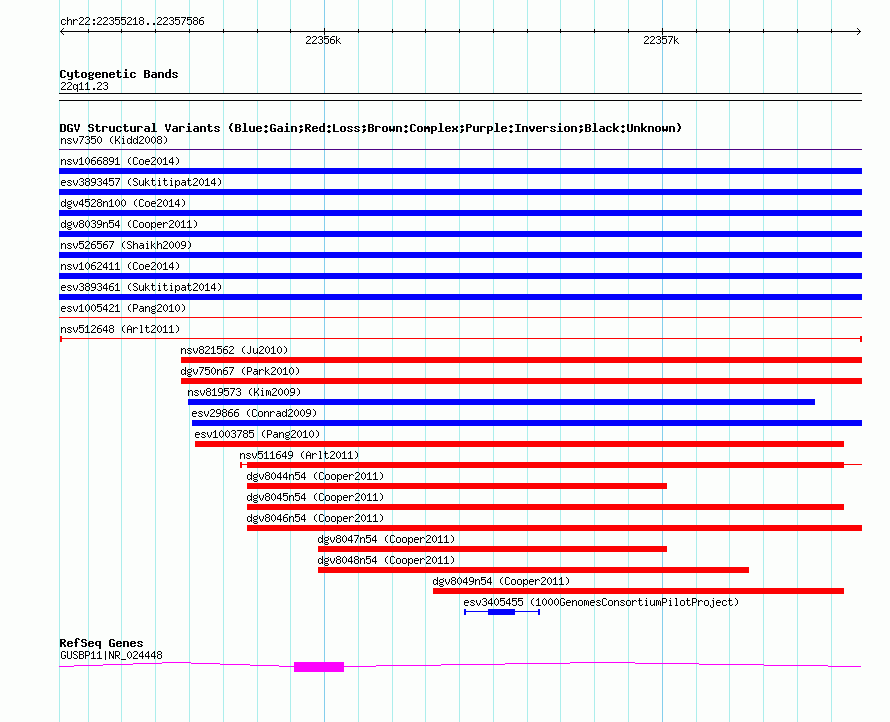
Task: Open esv3405455 (1000GenomesConsortiumPilotProject) label
Action: pos(601,602)
